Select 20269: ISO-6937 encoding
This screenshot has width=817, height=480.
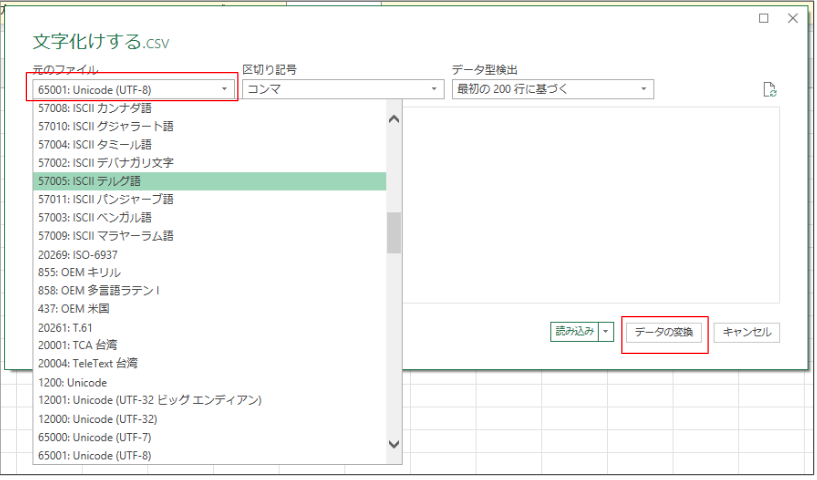(x=209, y=255)
